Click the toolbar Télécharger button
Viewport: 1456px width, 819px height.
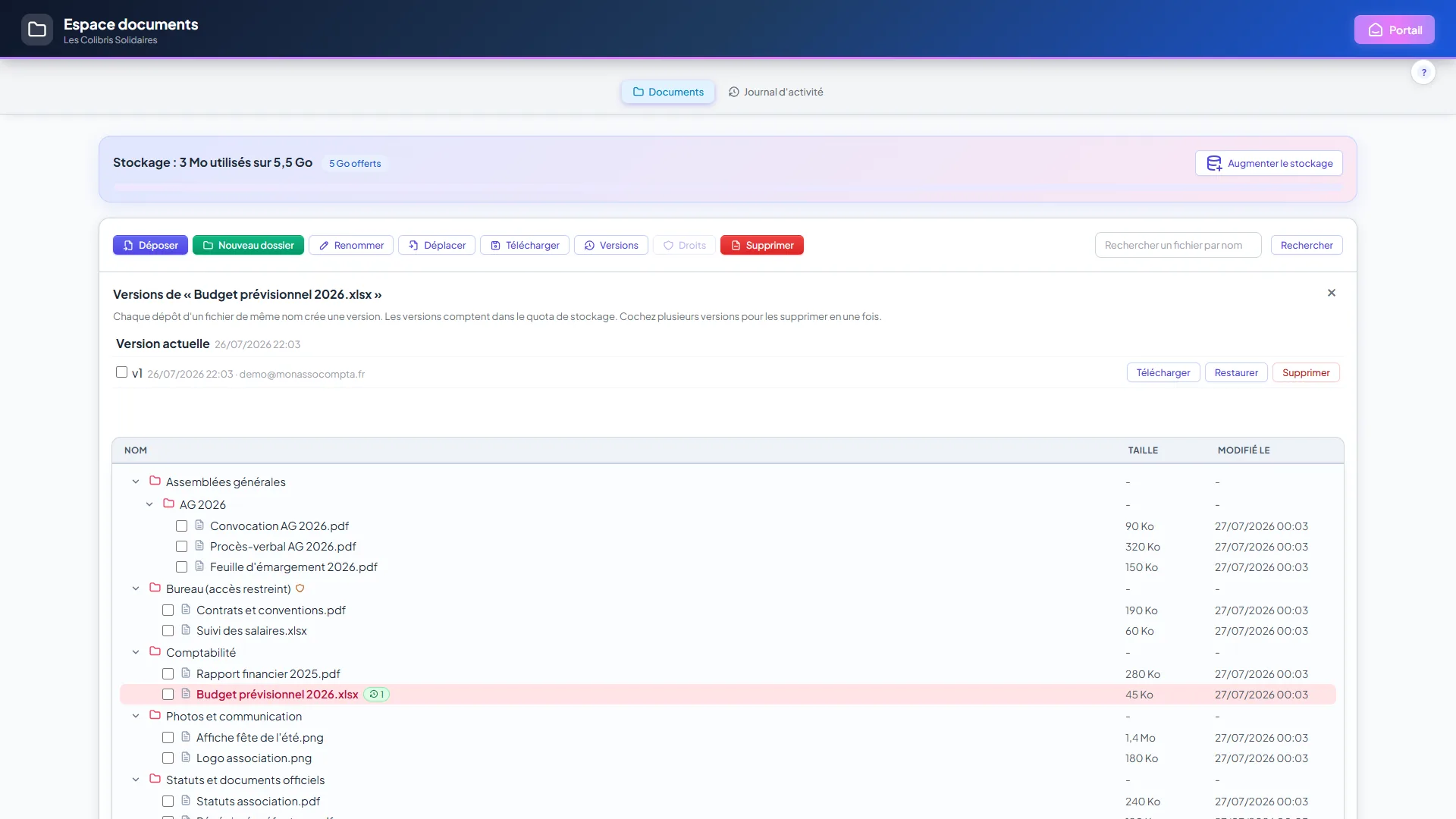pos(525,245)
